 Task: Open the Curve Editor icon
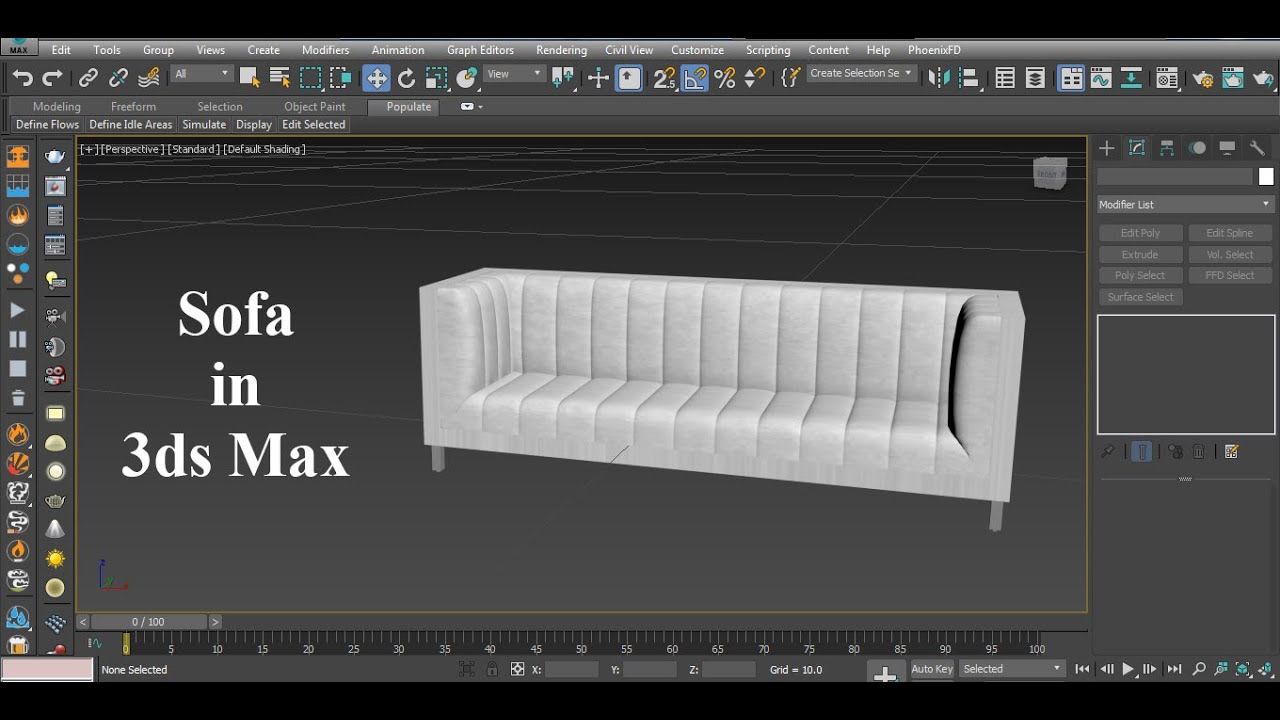pyautogui.click(x=1101, y=78)
